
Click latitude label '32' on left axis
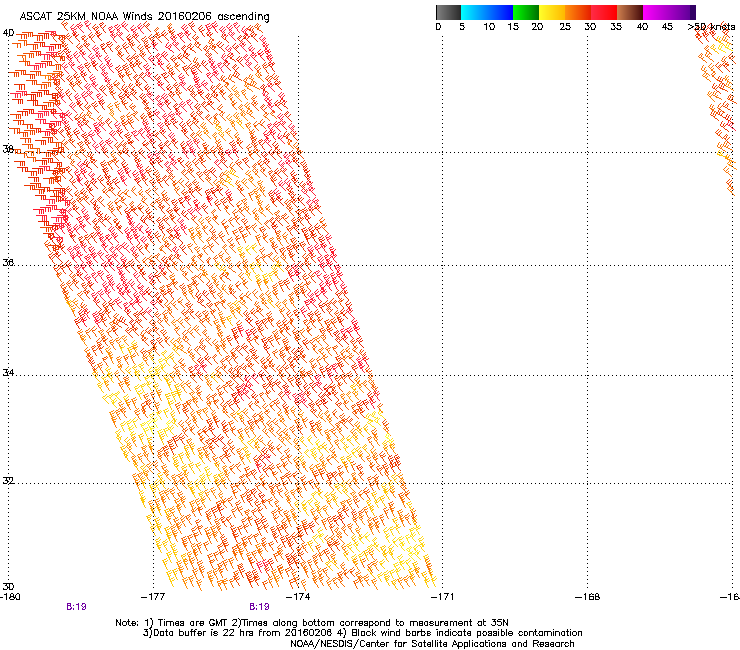point(8,481)
